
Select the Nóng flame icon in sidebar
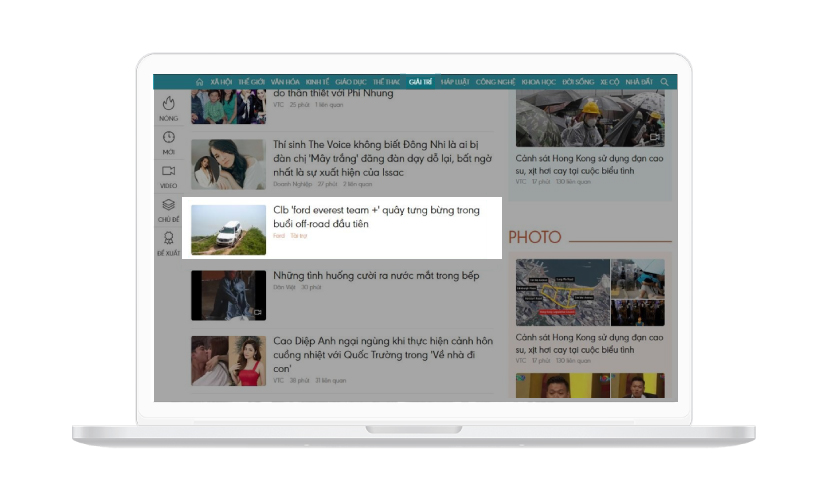(168, 103)
